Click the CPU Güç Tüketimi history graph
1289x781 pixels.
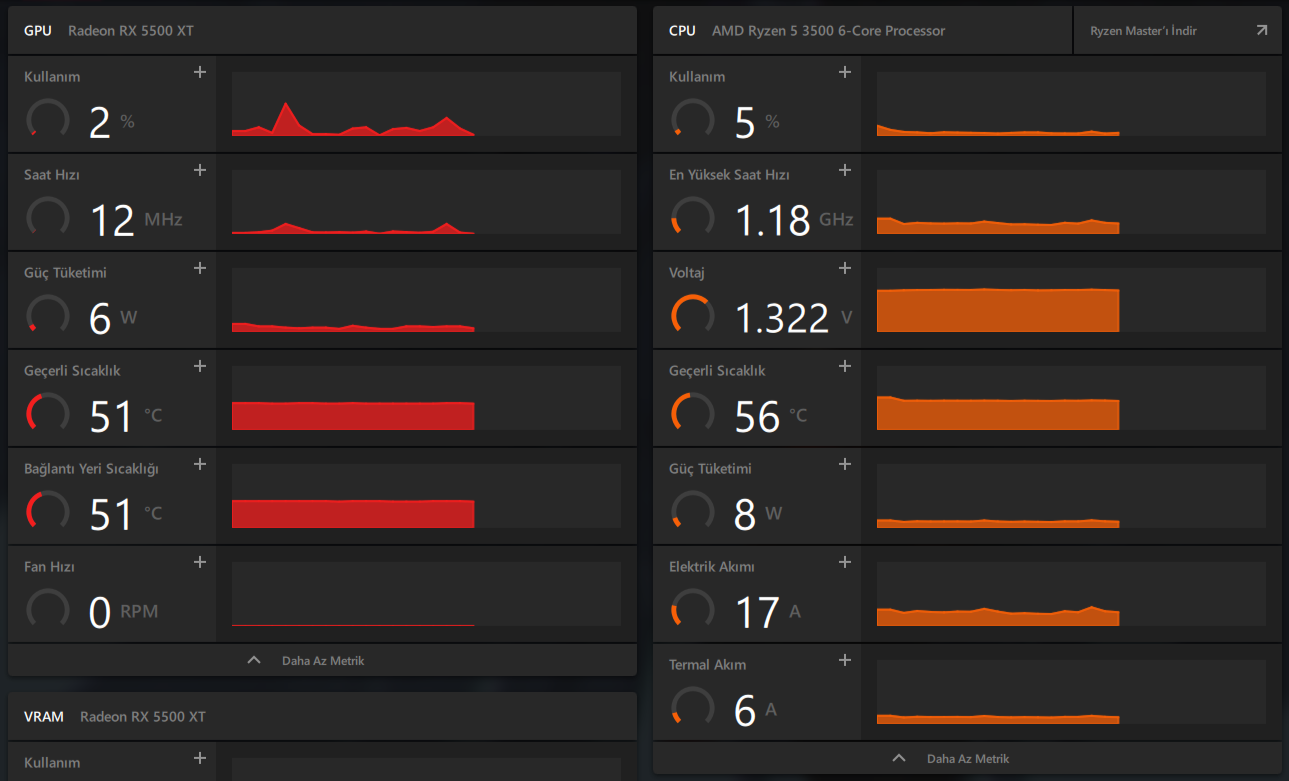click(1071, 496)
